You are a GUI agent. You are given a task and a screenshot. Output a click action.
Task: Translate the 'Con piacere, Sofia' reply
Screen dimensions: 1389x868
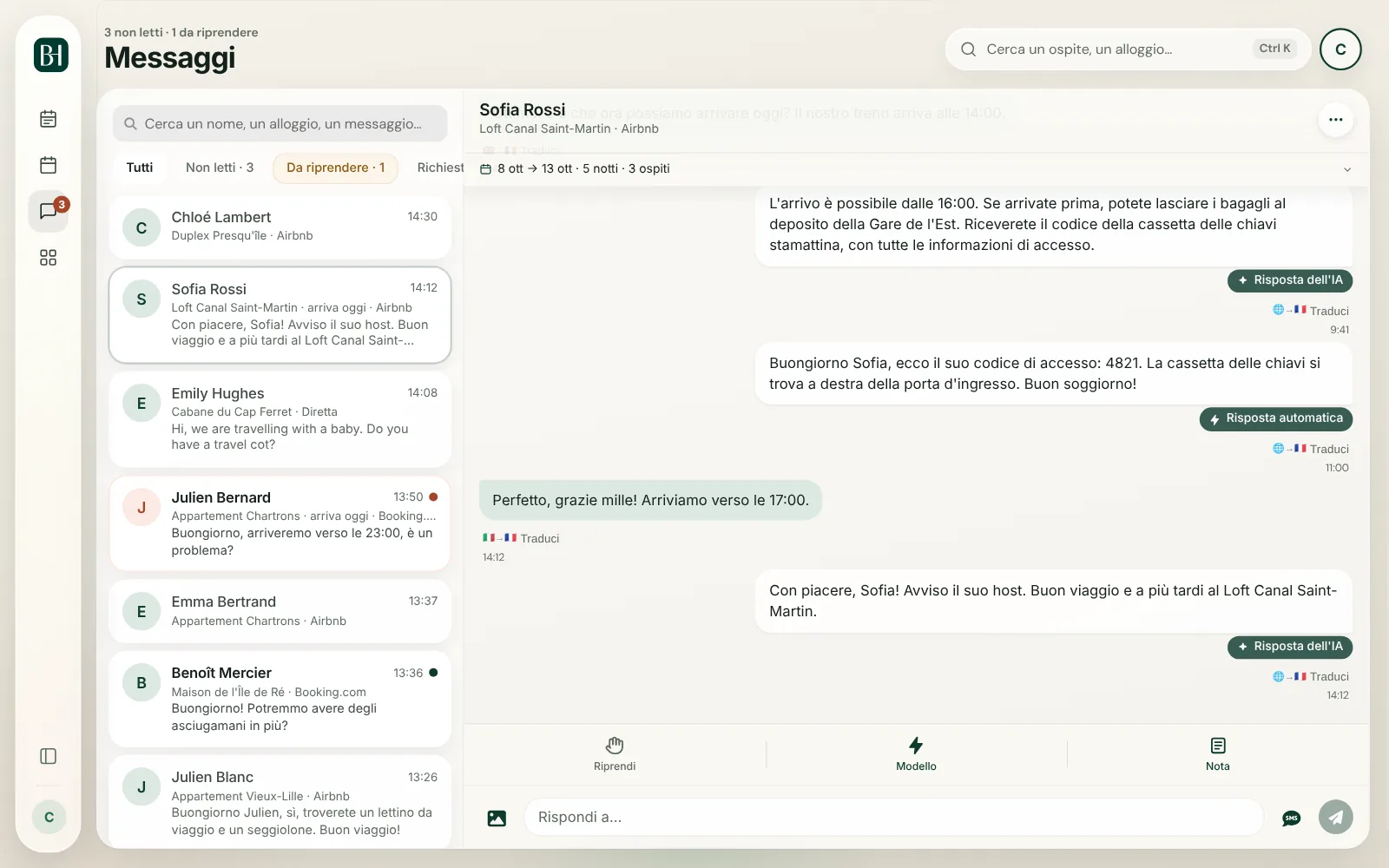1311,676
